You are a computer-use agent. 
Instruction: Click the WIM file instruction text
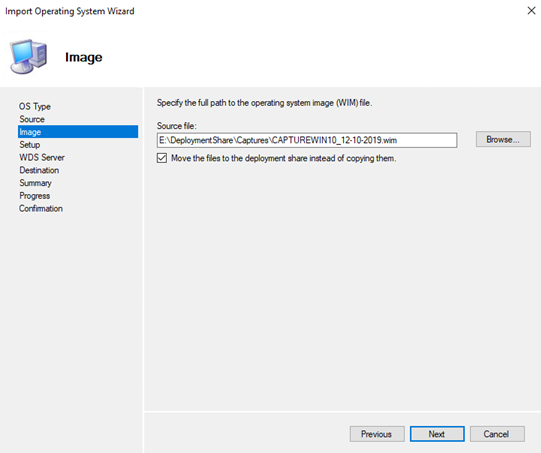pyautogui.click(x=264, y=103)
